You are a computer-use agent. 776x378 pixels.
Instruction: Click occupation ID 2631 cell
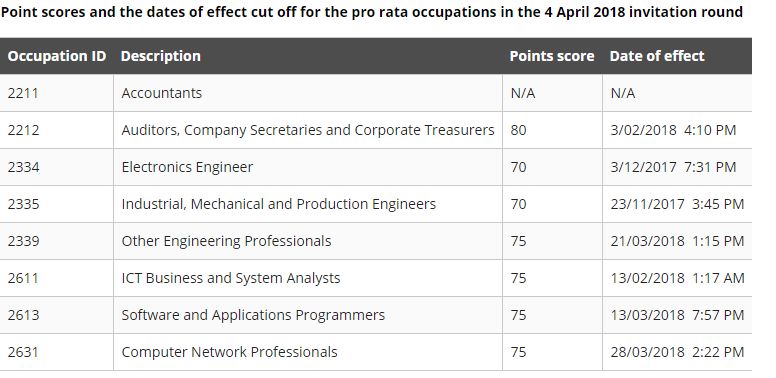(56, 352)
